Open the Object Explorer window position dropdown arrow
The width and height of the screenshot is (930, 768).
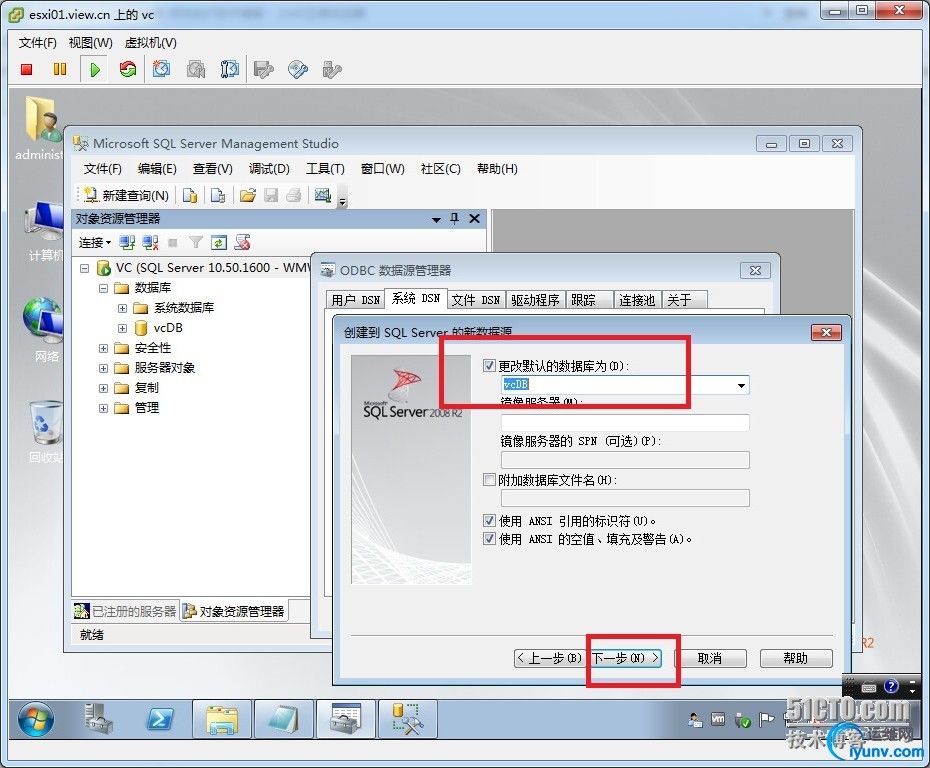tap(436, 219)
